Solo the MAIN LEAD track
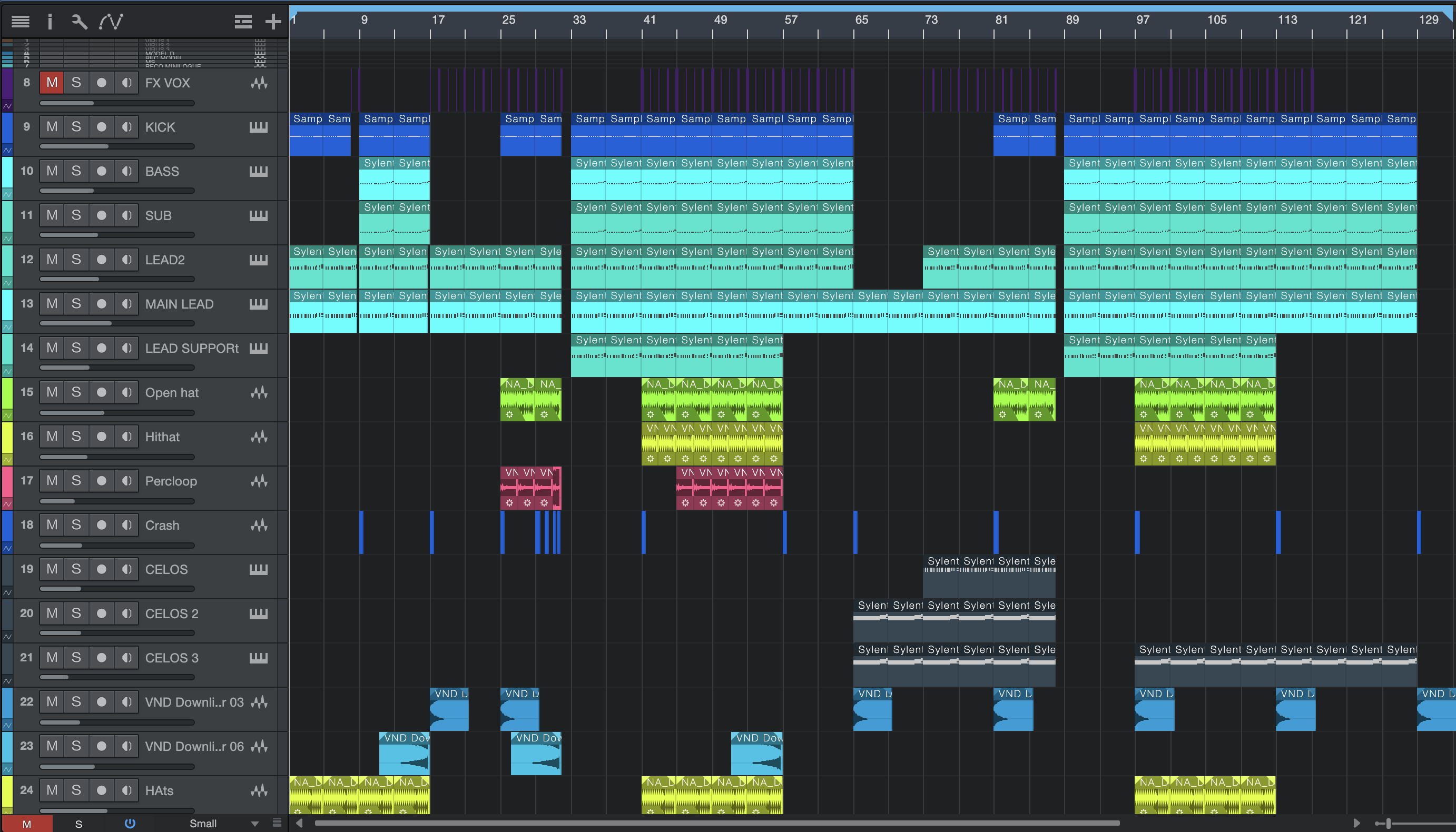1456x832 pixels. coord(76,304)
